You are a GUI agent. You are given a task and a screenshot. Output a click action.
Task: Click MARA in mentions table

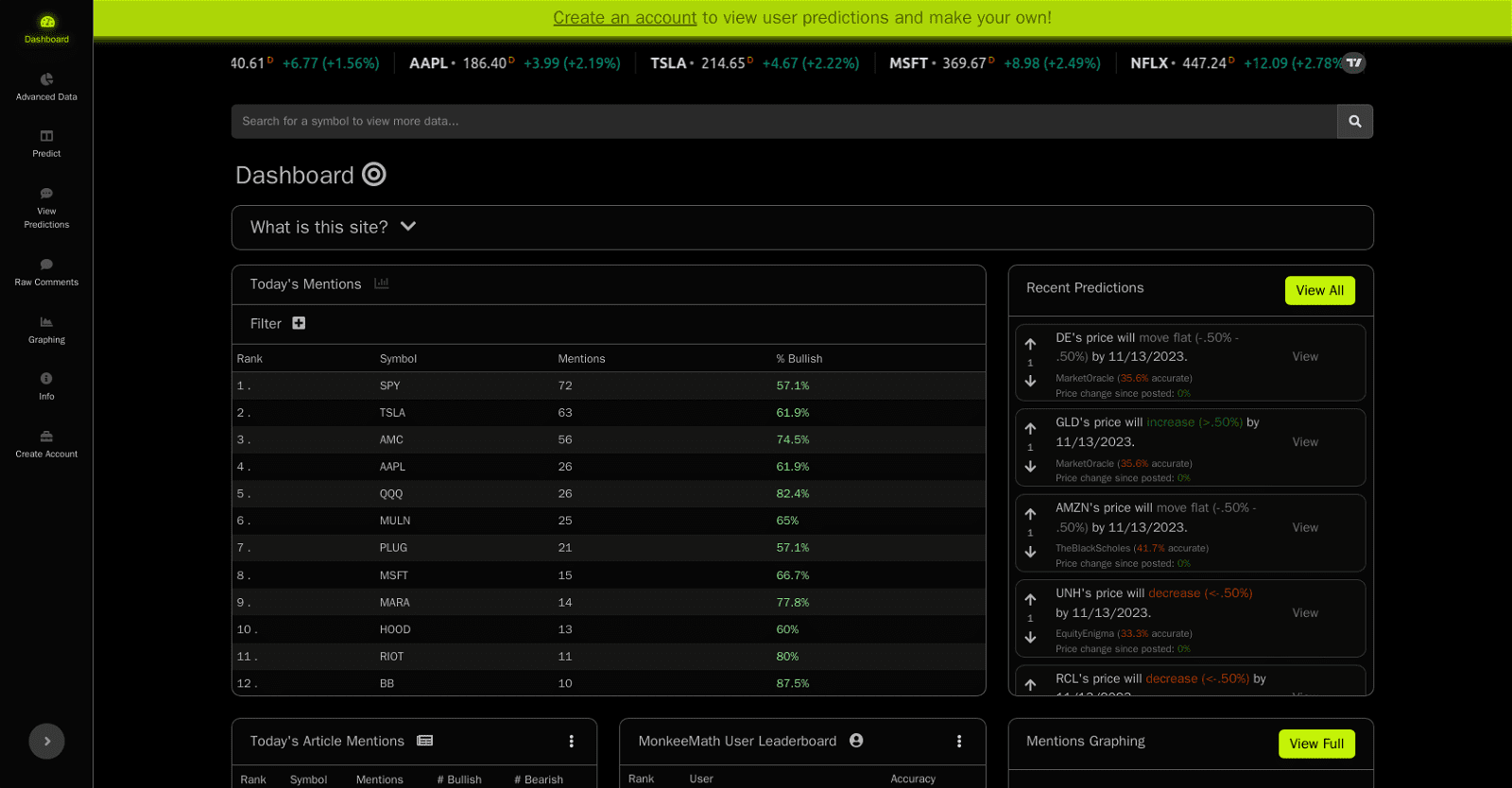pyautogui.click(x=395, y=603)
